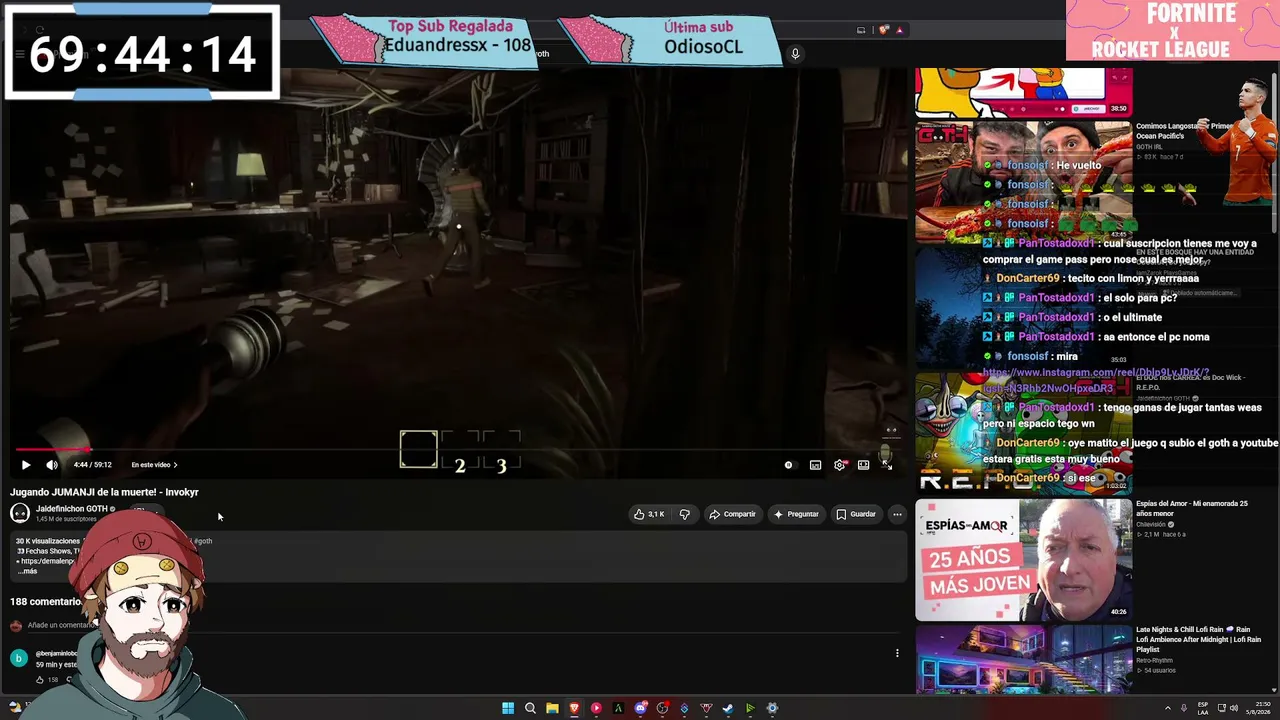Viewport: 1280px width, 720px height.
Task: Save video with the Guardar button
Action: [856, 514]
